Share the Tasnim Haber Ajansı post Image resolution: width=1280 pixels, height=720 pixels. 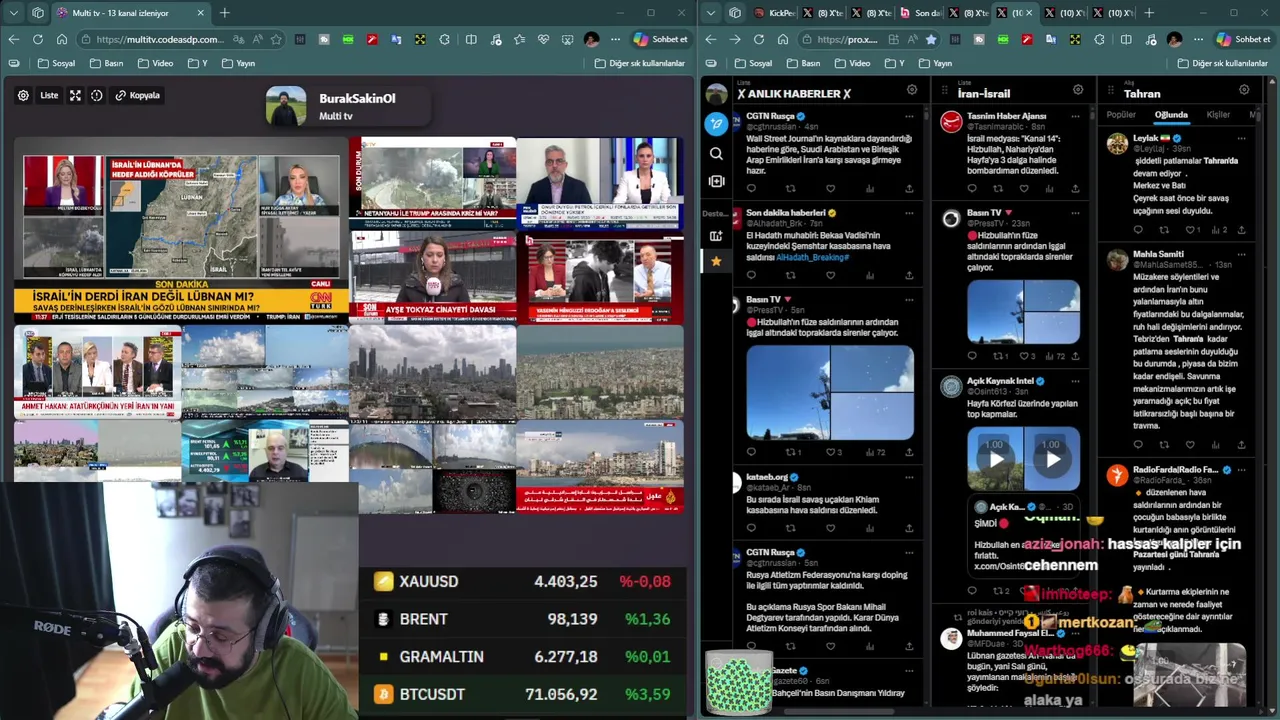(x=1075, y=188)
